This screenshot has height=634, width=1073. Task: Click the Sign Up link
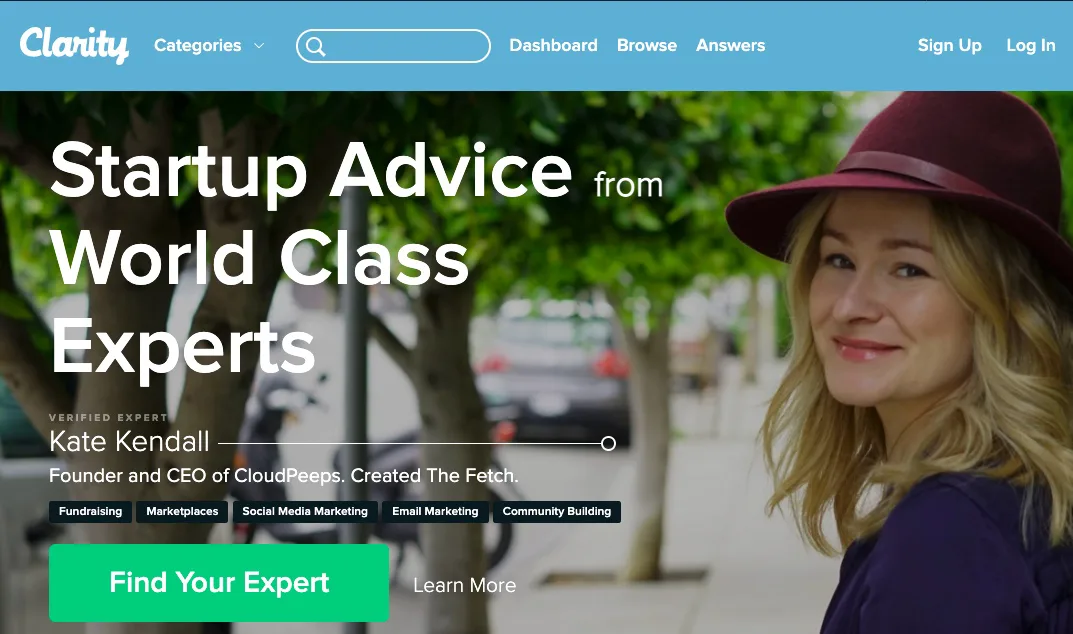[x=949, y=45]
